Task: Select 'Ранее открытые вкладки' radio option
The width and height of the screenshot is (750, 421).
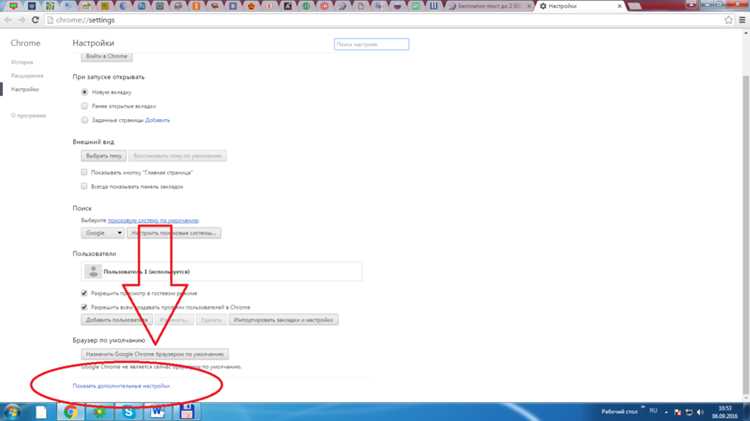Action: (85, 106)
